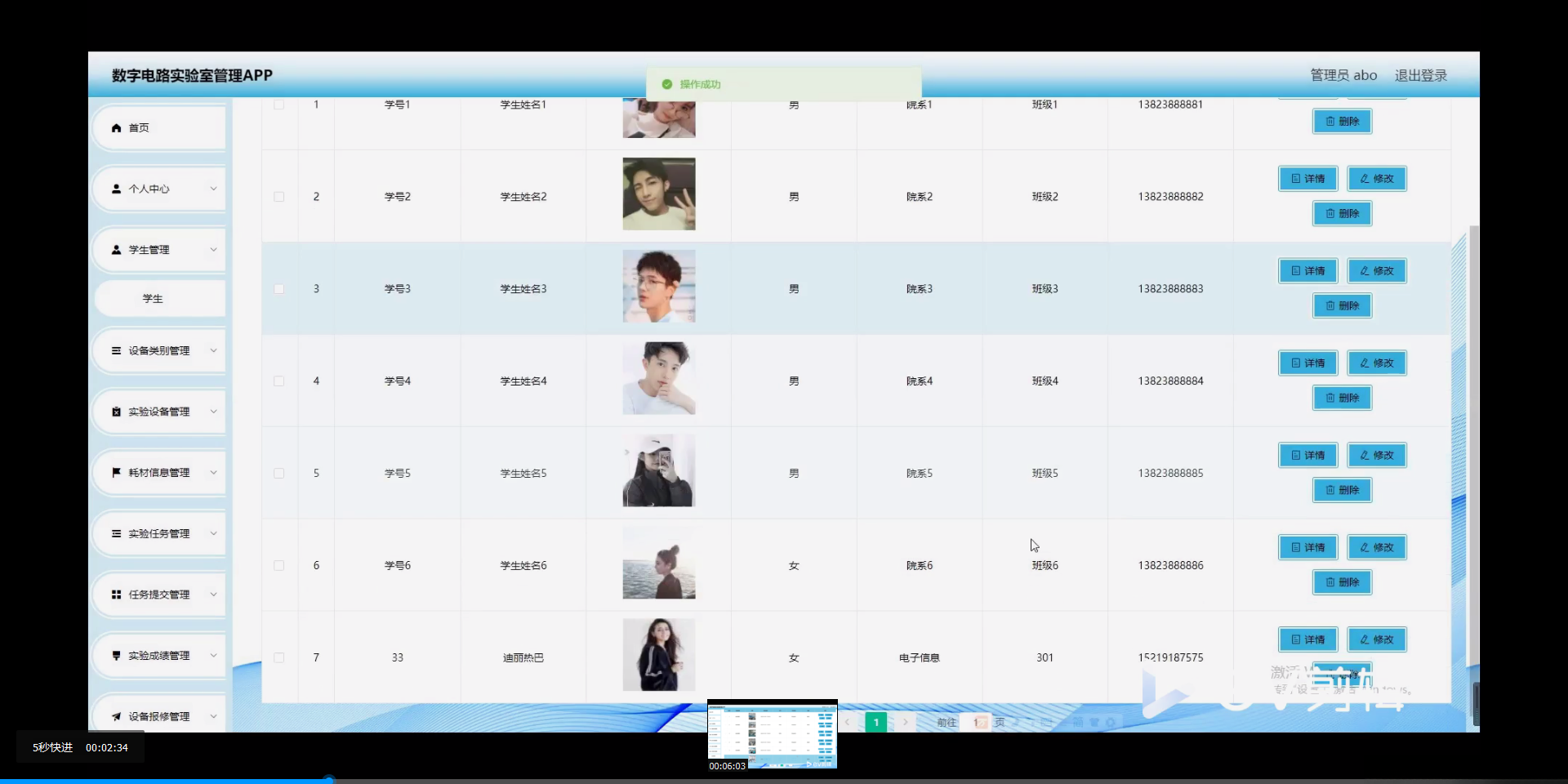Click the 耗材信息管理 flag icon
Image resolution: width=1568 pixels, height=784 pixels.
tap(115, 472)
